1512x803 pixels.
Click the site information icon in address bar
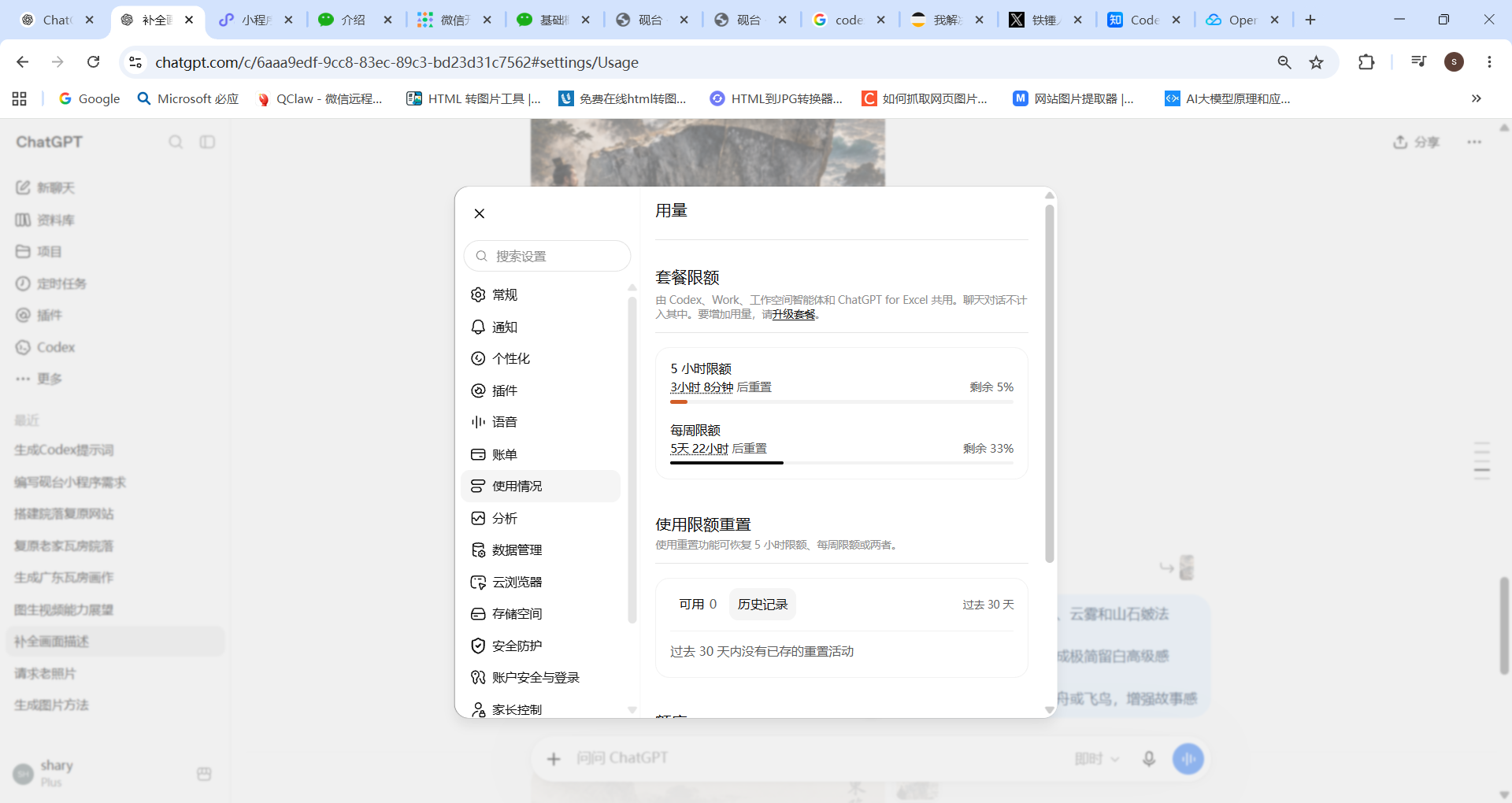pos(135,62)
